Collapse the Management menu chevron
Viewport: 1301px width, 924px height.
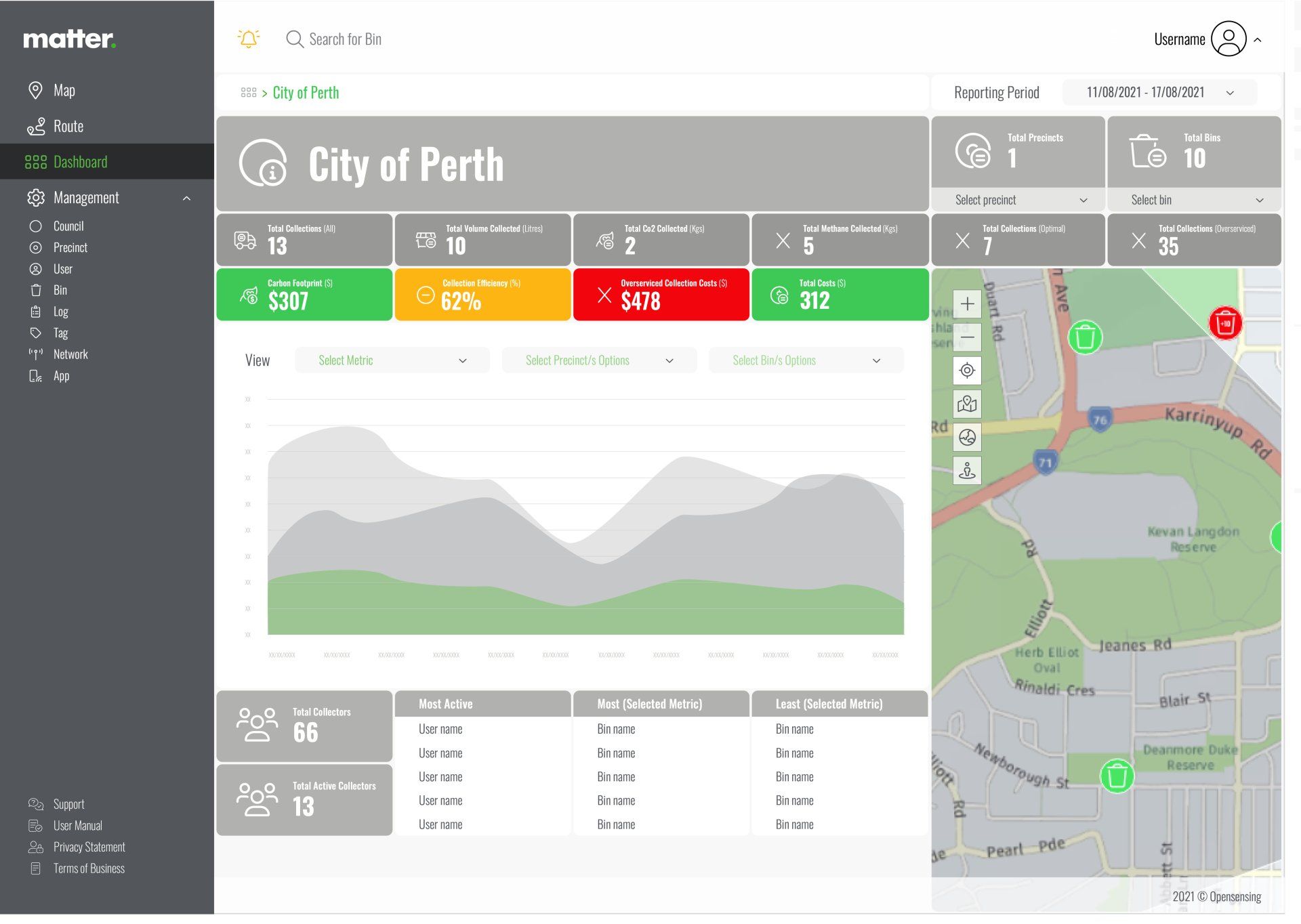click(186, 198)
